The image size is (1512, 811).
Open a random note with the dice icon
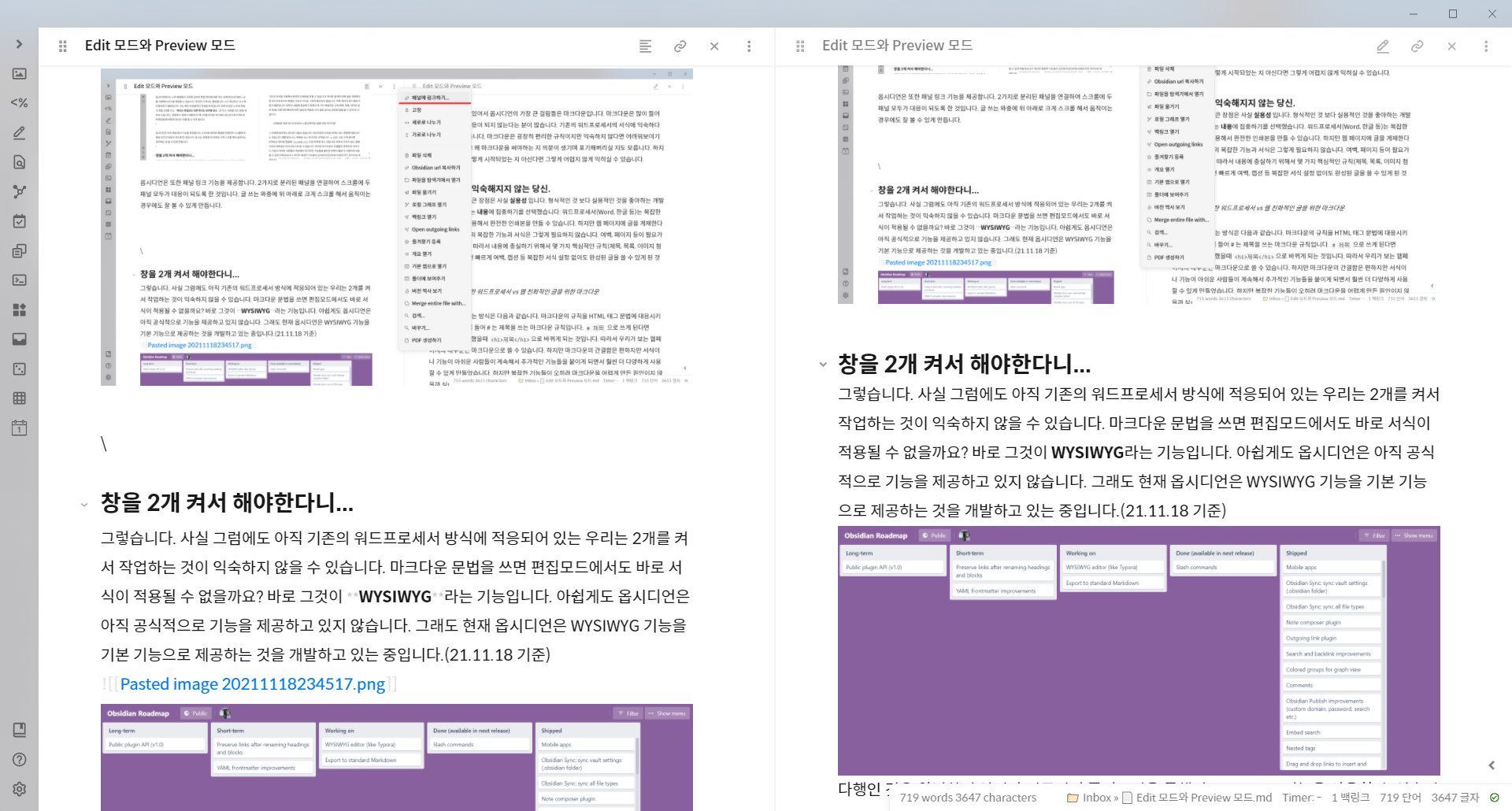point(20,368)
